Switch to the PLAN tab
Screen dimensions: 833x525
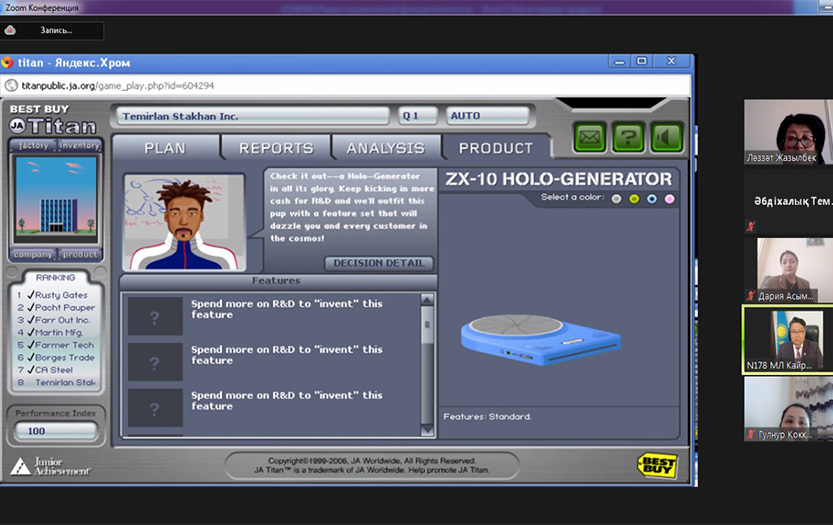[x=165, y=148]
